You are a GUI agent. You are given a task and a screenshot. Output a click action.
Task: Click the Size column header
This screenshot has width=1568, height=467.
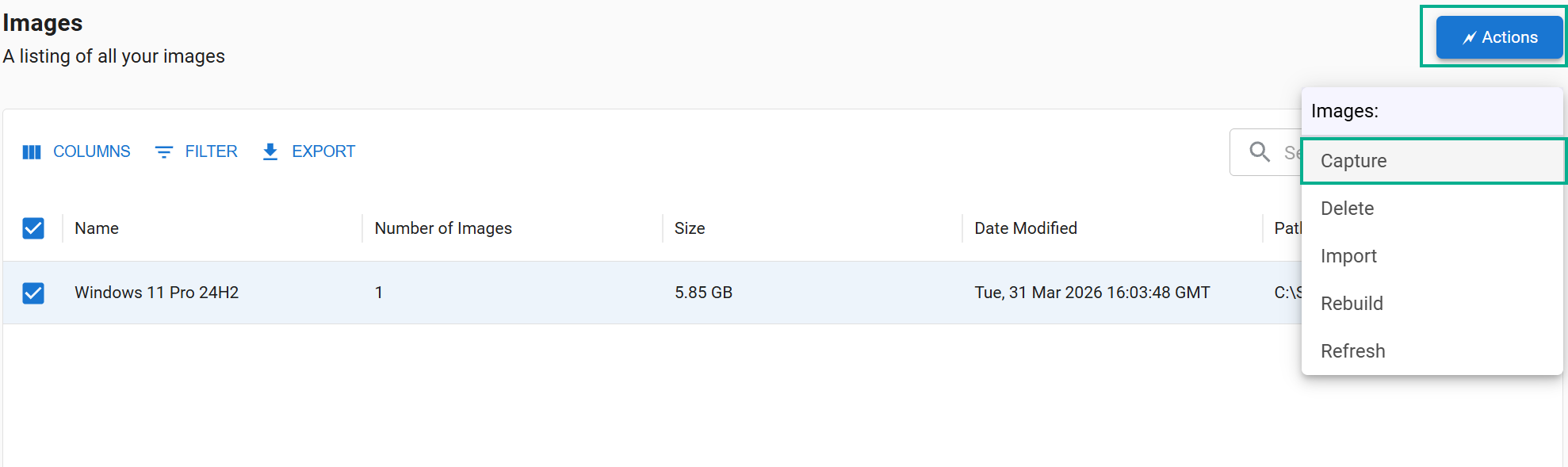click(690, 228)
